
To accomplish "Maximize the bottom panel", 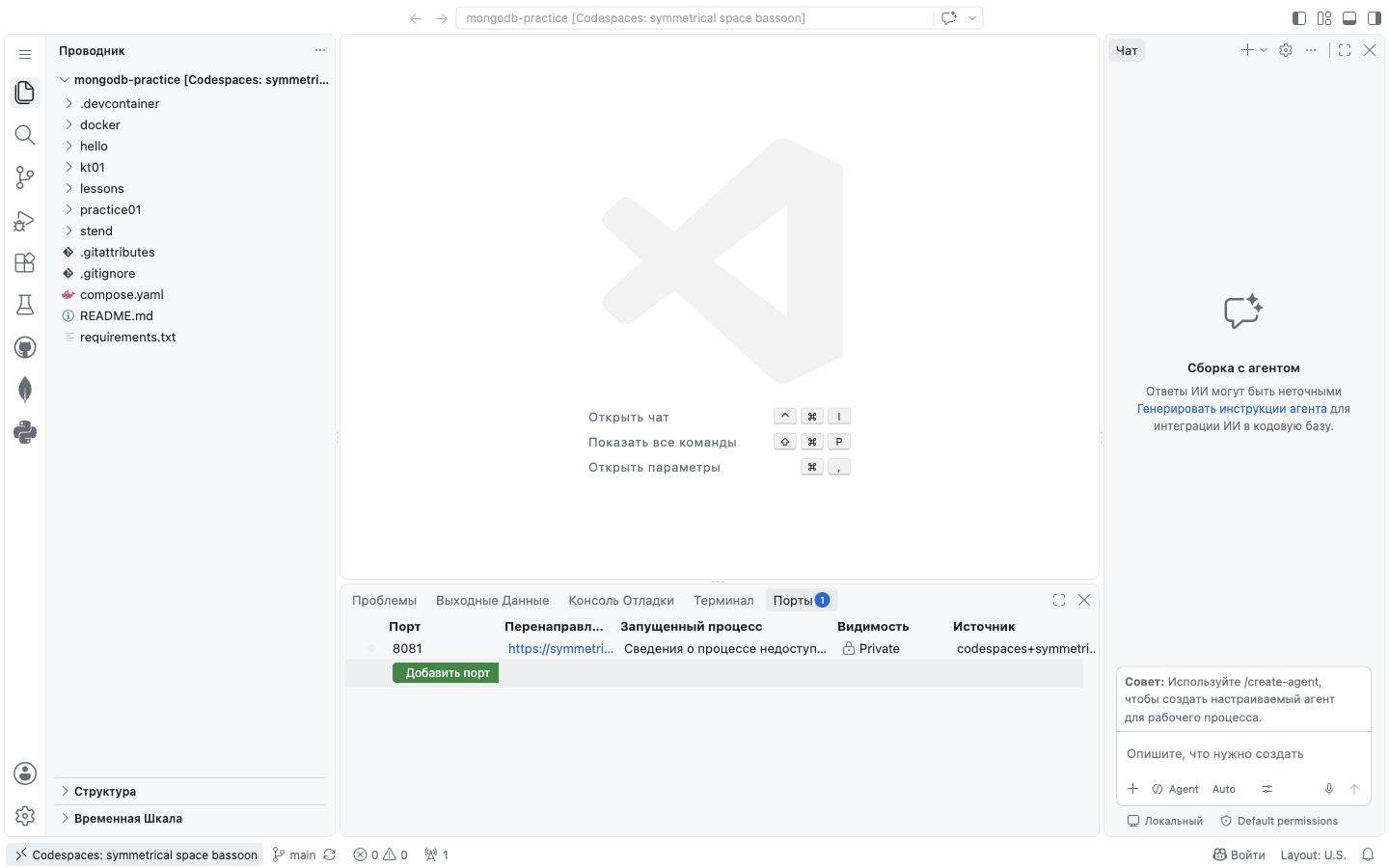I will coord(1059,600).
